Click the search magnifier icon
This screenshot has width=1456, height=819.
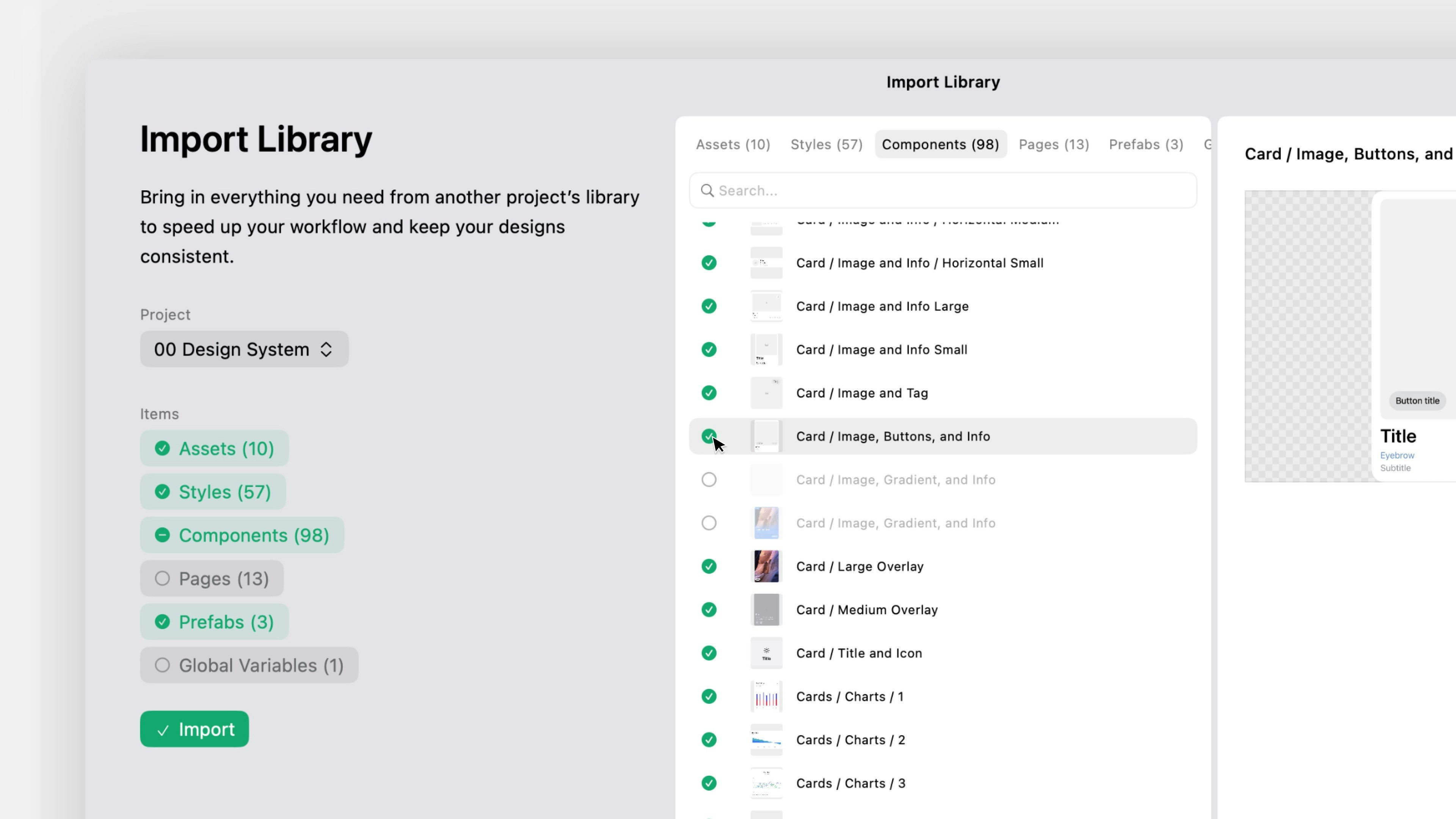coord(706,190)
